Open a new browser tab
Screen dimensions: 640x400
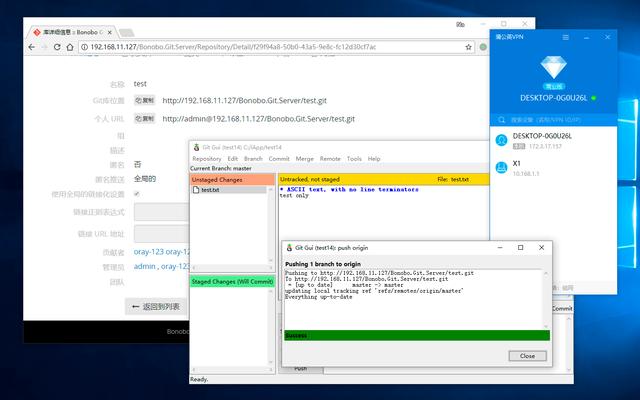click(127, 33)
